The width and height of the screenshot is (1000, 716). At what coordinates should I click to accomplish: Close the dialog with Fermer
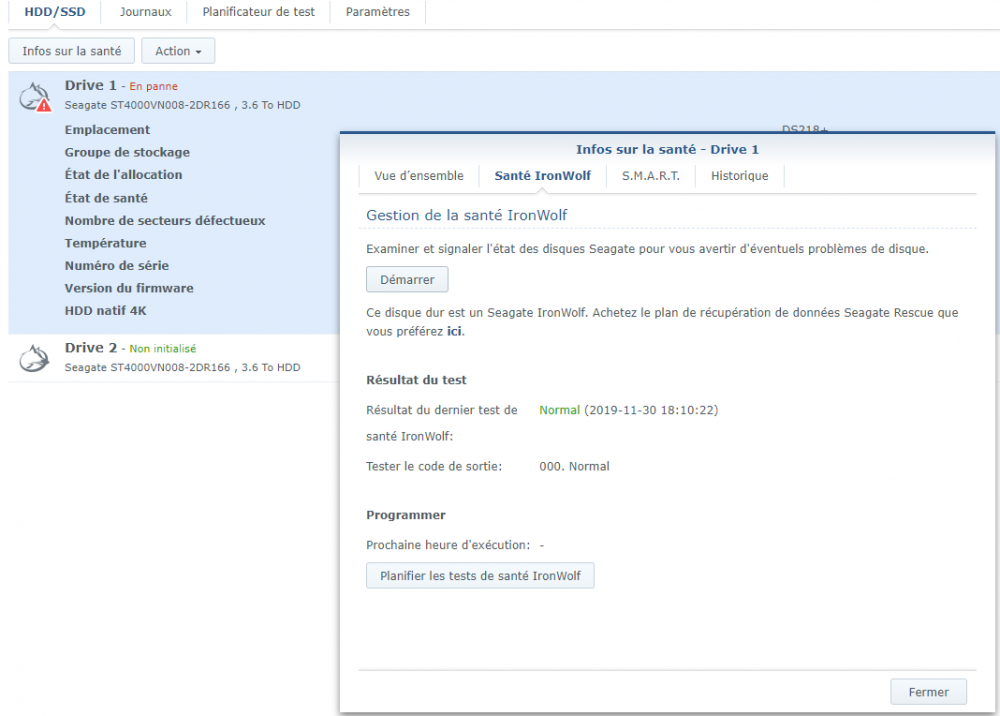coord(929,692)
